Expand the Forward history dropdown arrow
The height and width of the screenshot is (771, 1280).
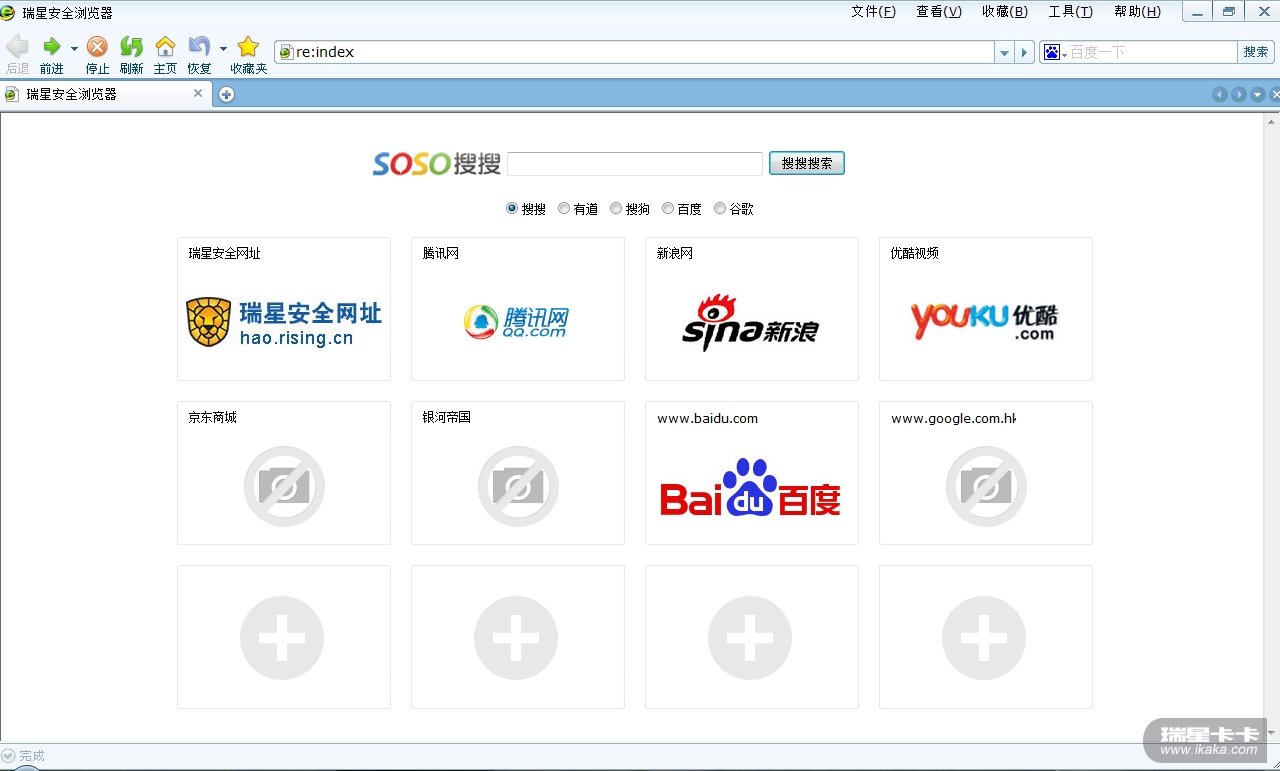(x=74, y=48)
